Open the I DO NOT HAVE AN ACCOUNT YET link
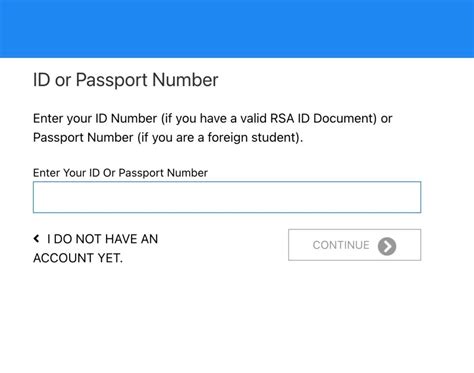This screenshot has height=373, width=474. click(95, 248)
